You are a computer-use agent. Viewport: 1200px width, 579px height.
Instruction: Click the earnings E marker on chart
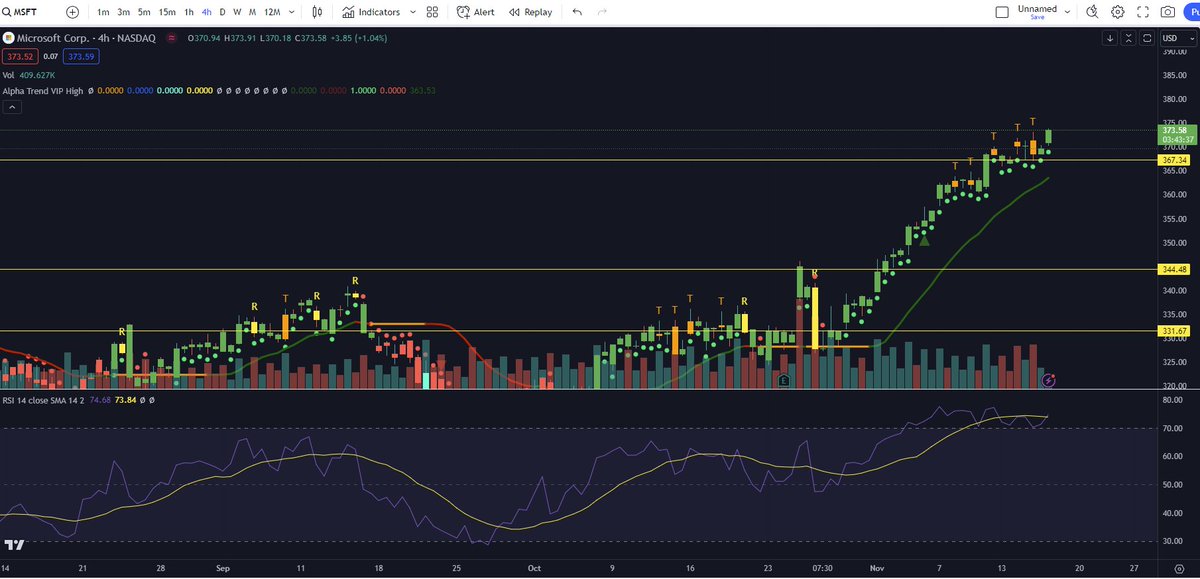tap(784, 380)
